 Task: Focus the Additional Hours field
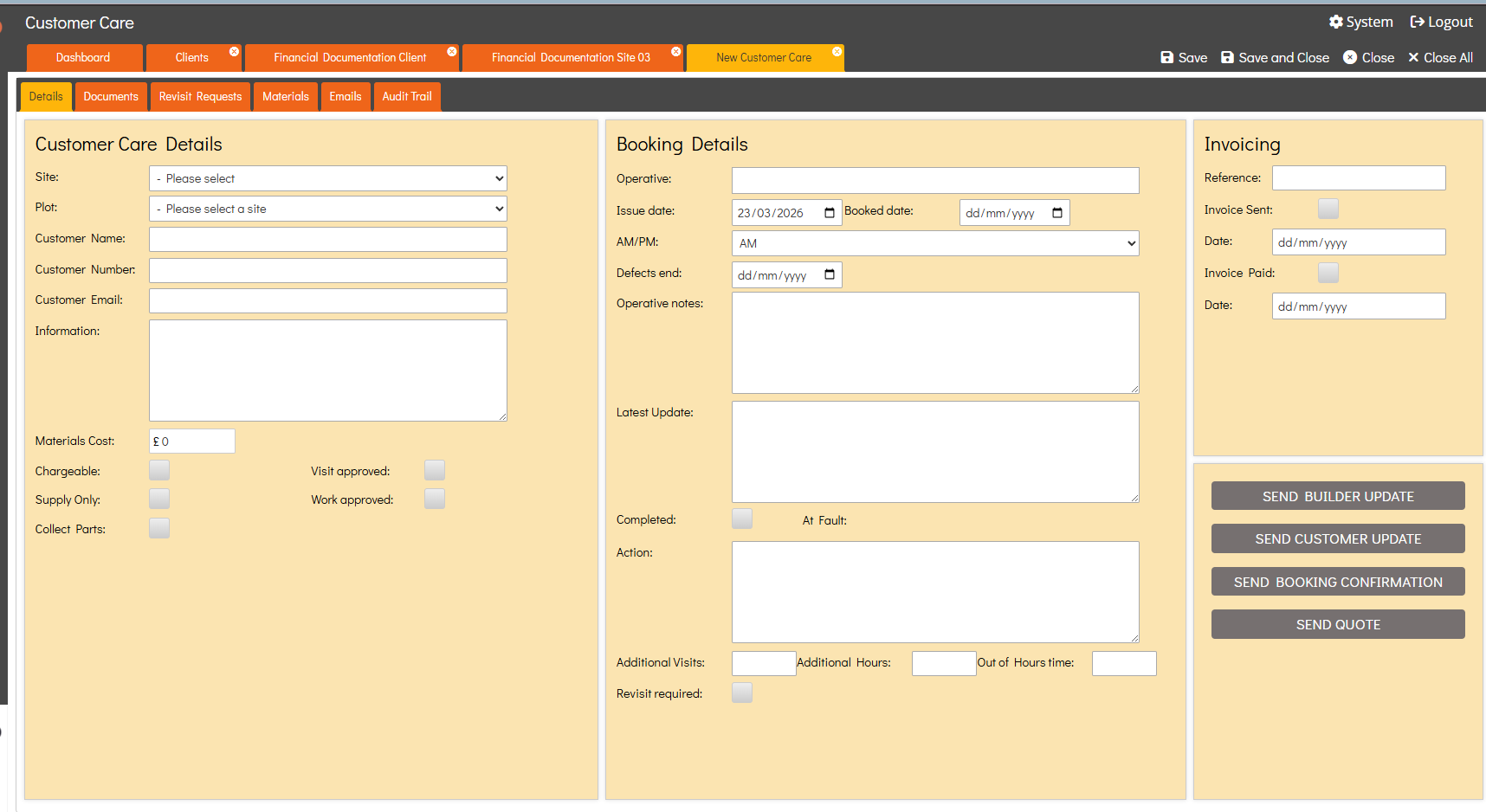pos(944,663)
